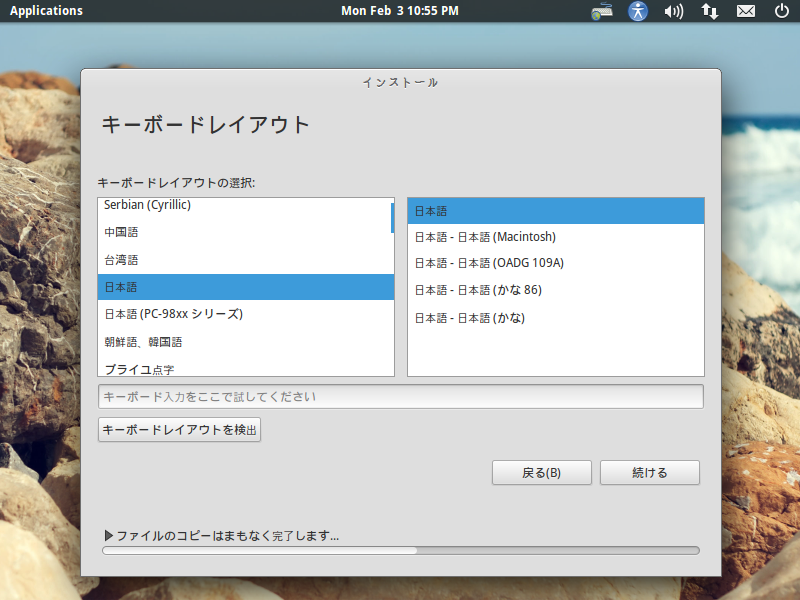This screenshot has height=600, width=800.
Task: Click the 戻る(B) back button
Action: point(541,472)
